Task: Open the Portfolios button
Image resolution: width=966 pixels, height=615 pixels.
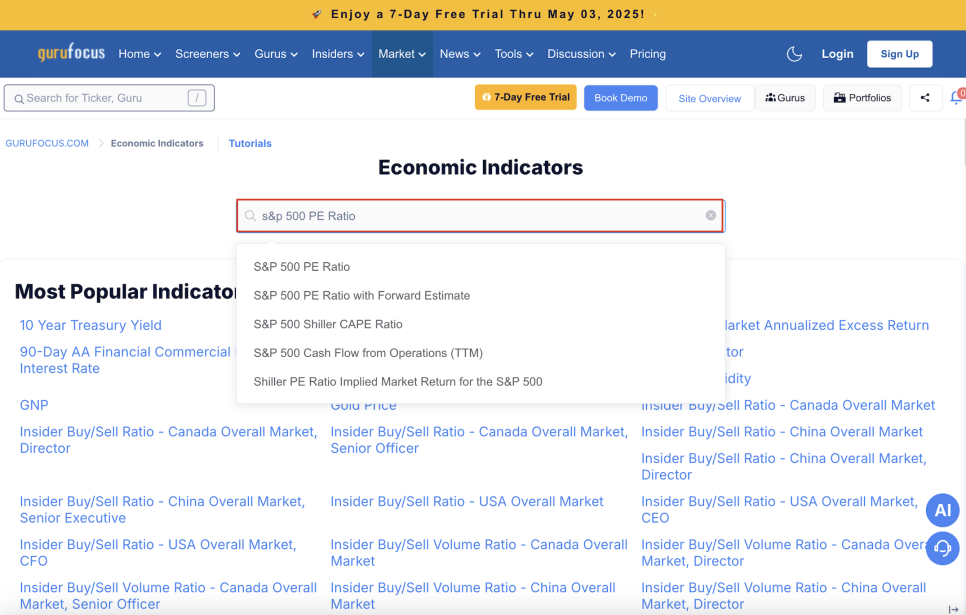Action: 862,98
